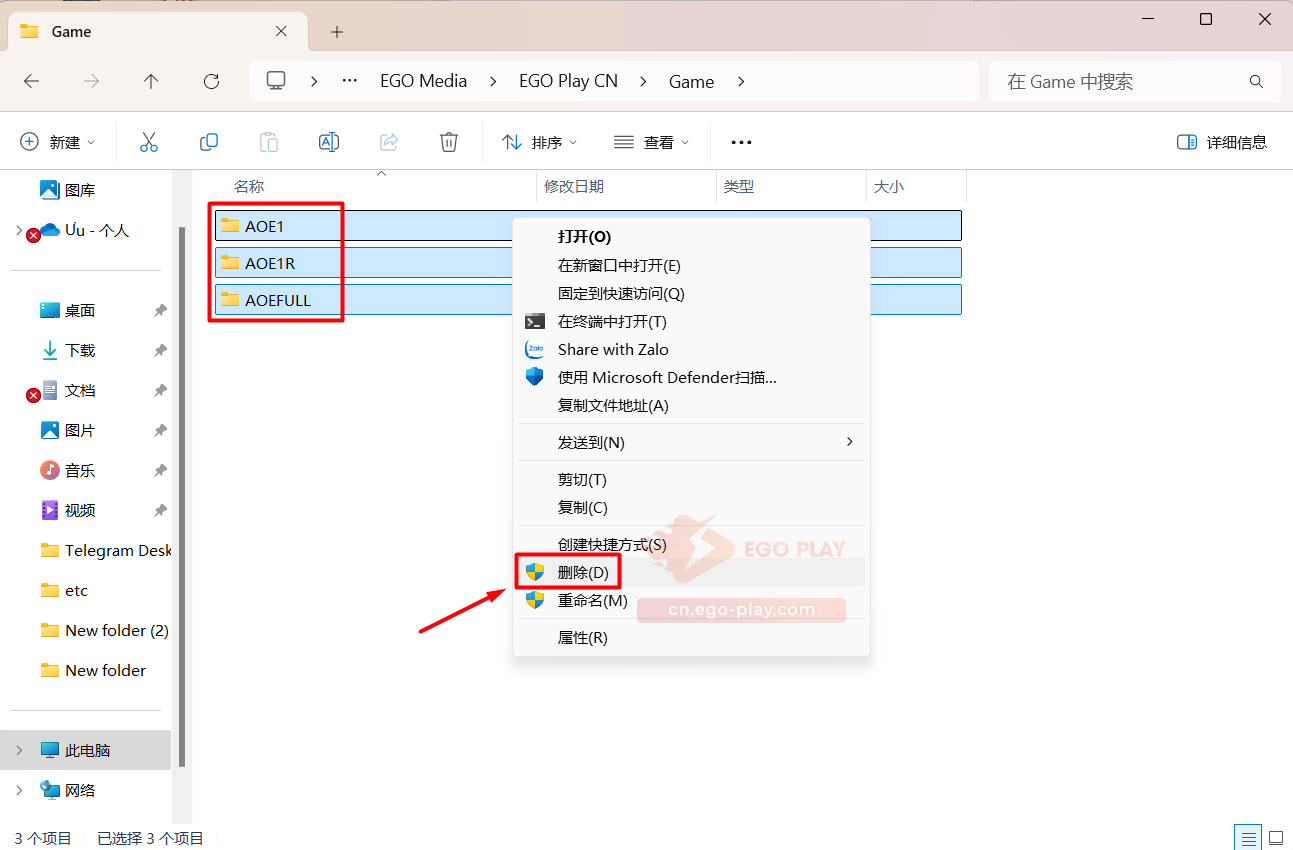Choose 在新窗口中打开(E) in context menu
1293x850 pixels.
click(690, 265)
